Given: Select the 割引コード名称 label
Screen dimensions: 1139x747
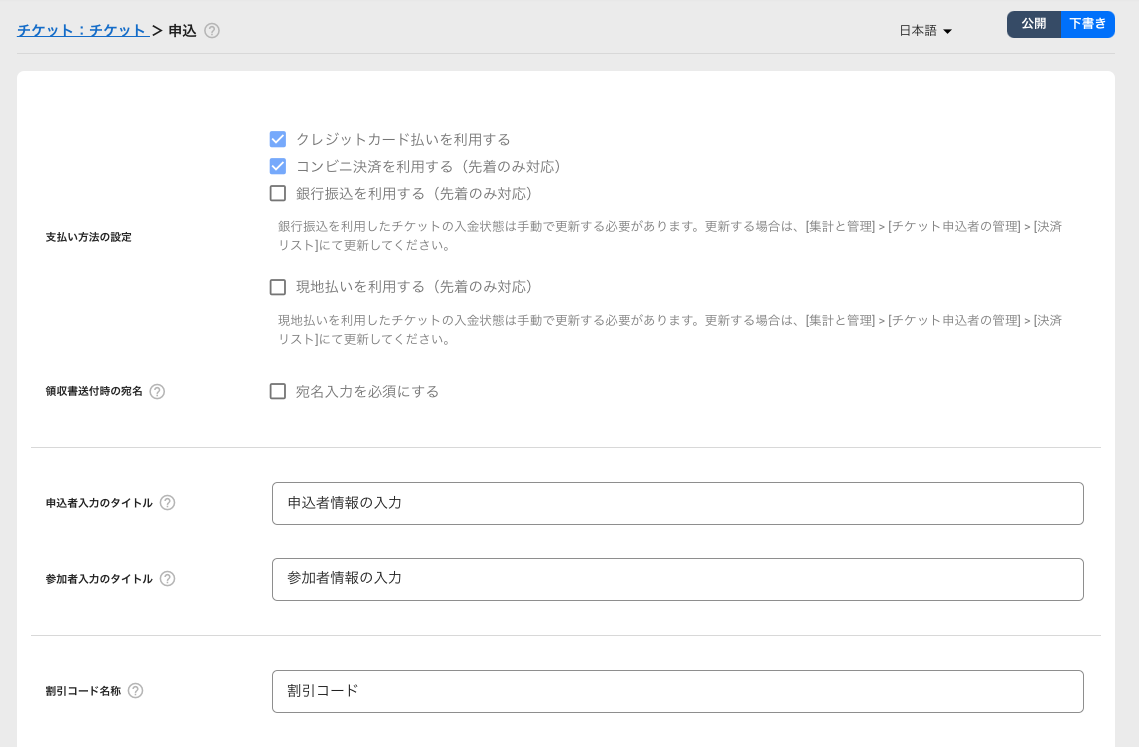Looking at the screenshot, I should (83, 691).
